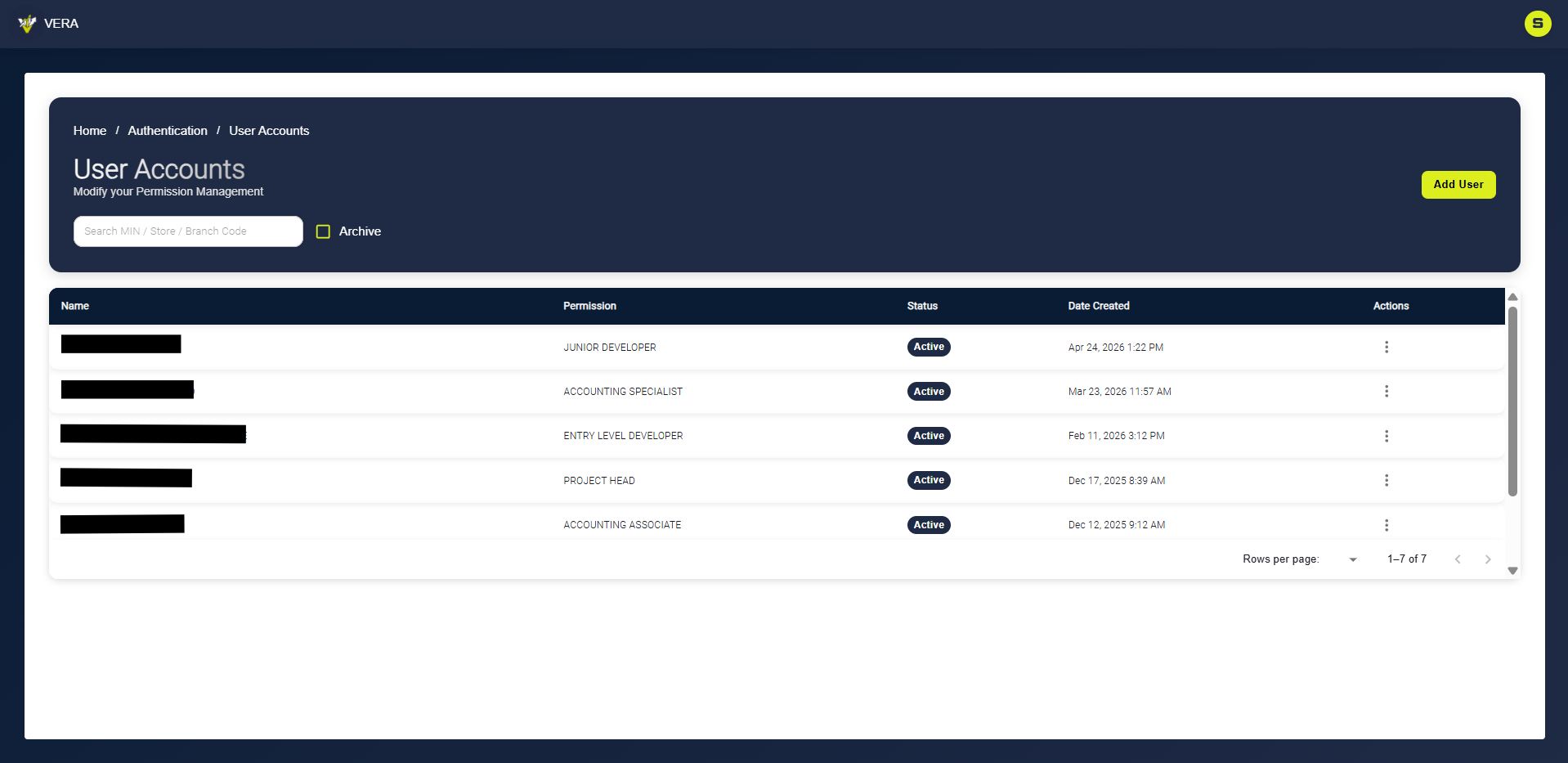Open the actions menu for ACCOUNTING ASSOCIATE row
Image resolution: width=1568 pixels, height=763 pixels.
1386,524
